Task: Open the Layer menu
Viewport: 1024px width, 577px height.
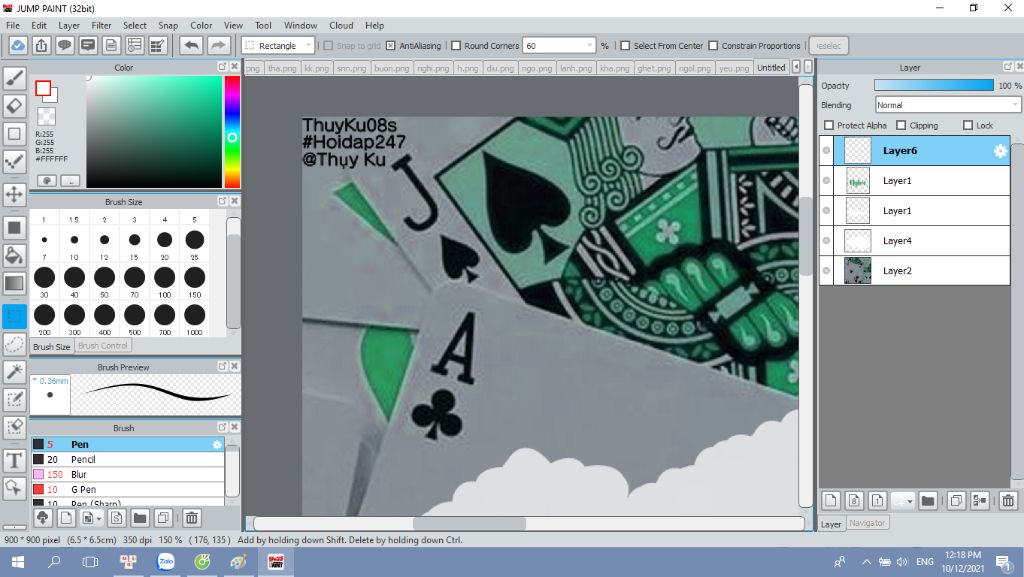Action: (x=69, y=25)
